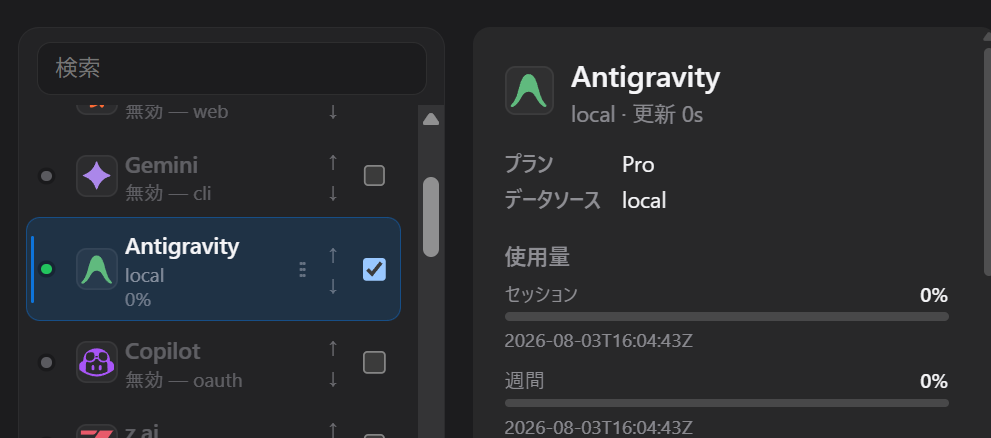Click the gray status dot beside Copilot
Viewport: 991px width, 438px height.
[x=46, y=362]
